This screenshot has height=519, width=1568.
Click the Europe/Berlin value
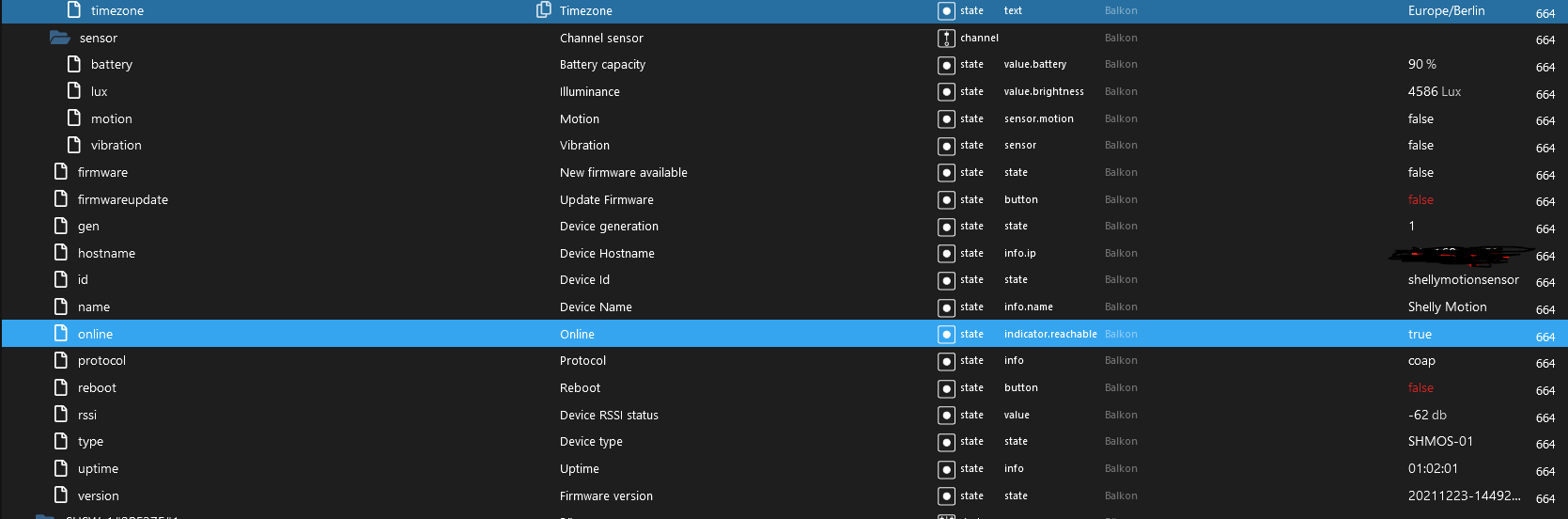coord(1447,10)
